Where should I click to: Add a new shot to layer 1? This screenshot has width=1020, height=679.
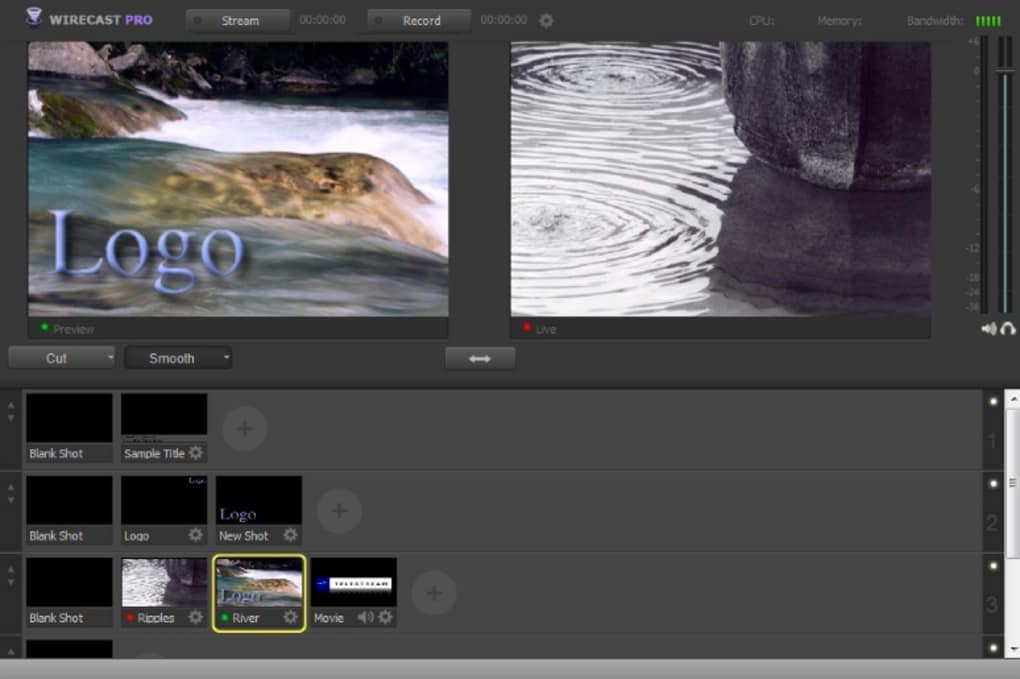(245, 429)
